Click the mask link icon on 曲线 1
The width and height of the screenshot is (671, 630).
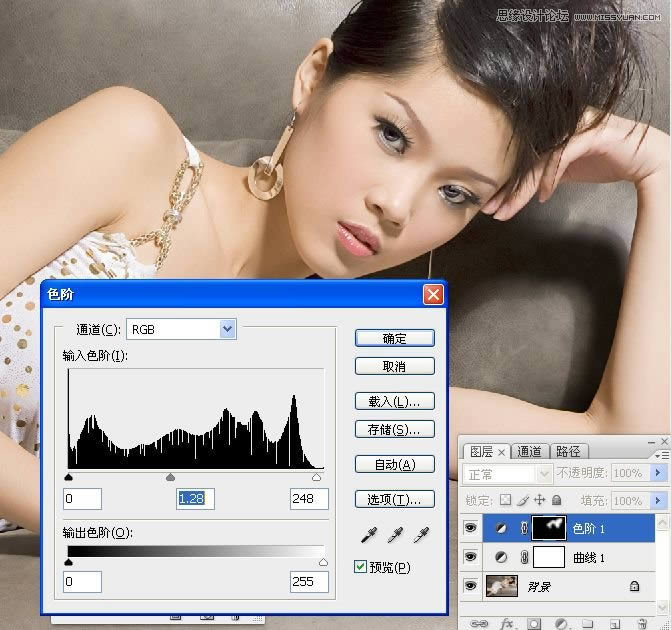coord(522,557)
